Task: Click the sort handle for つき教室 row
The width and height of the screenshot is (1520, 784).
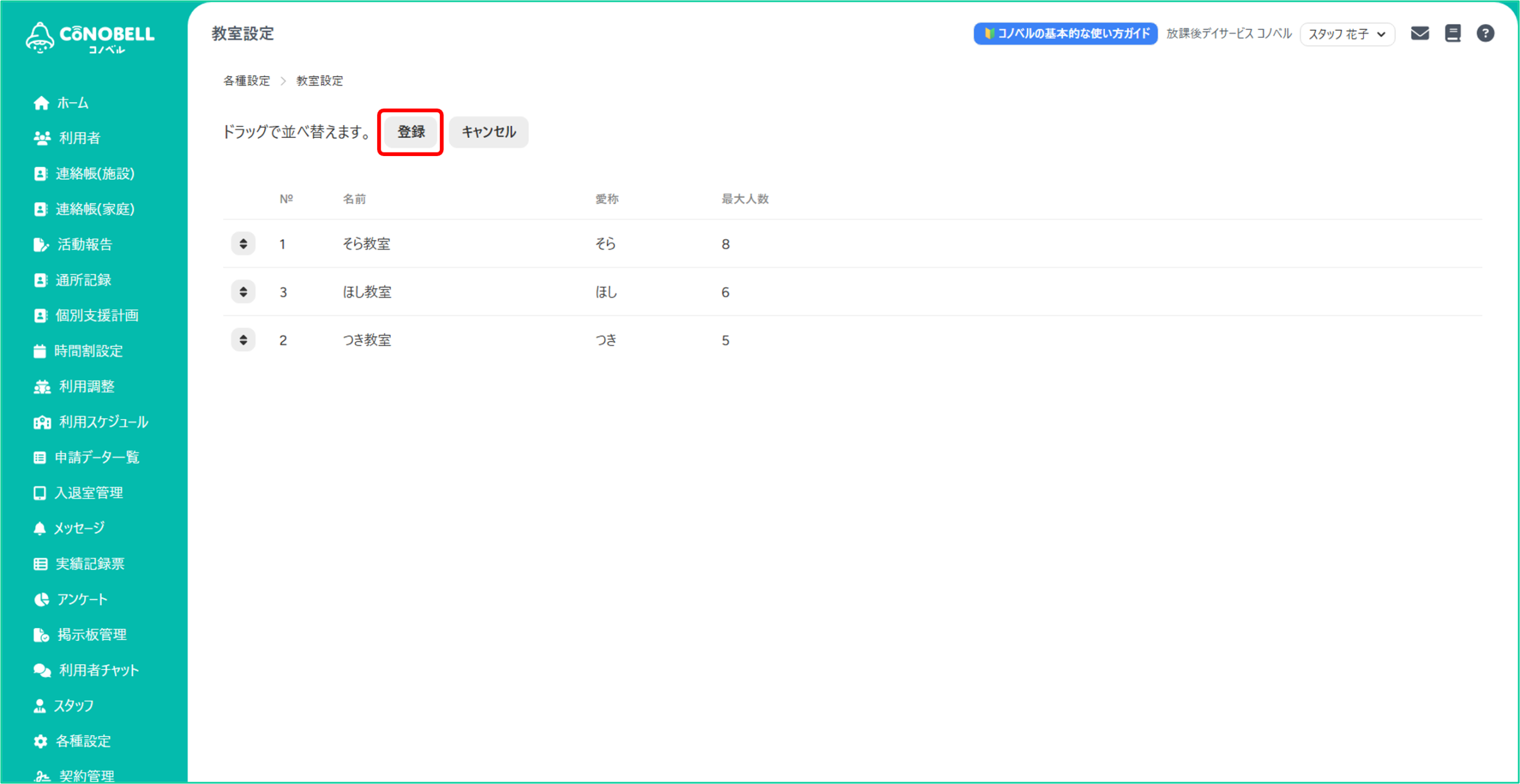Action: [x=243, y=340]
